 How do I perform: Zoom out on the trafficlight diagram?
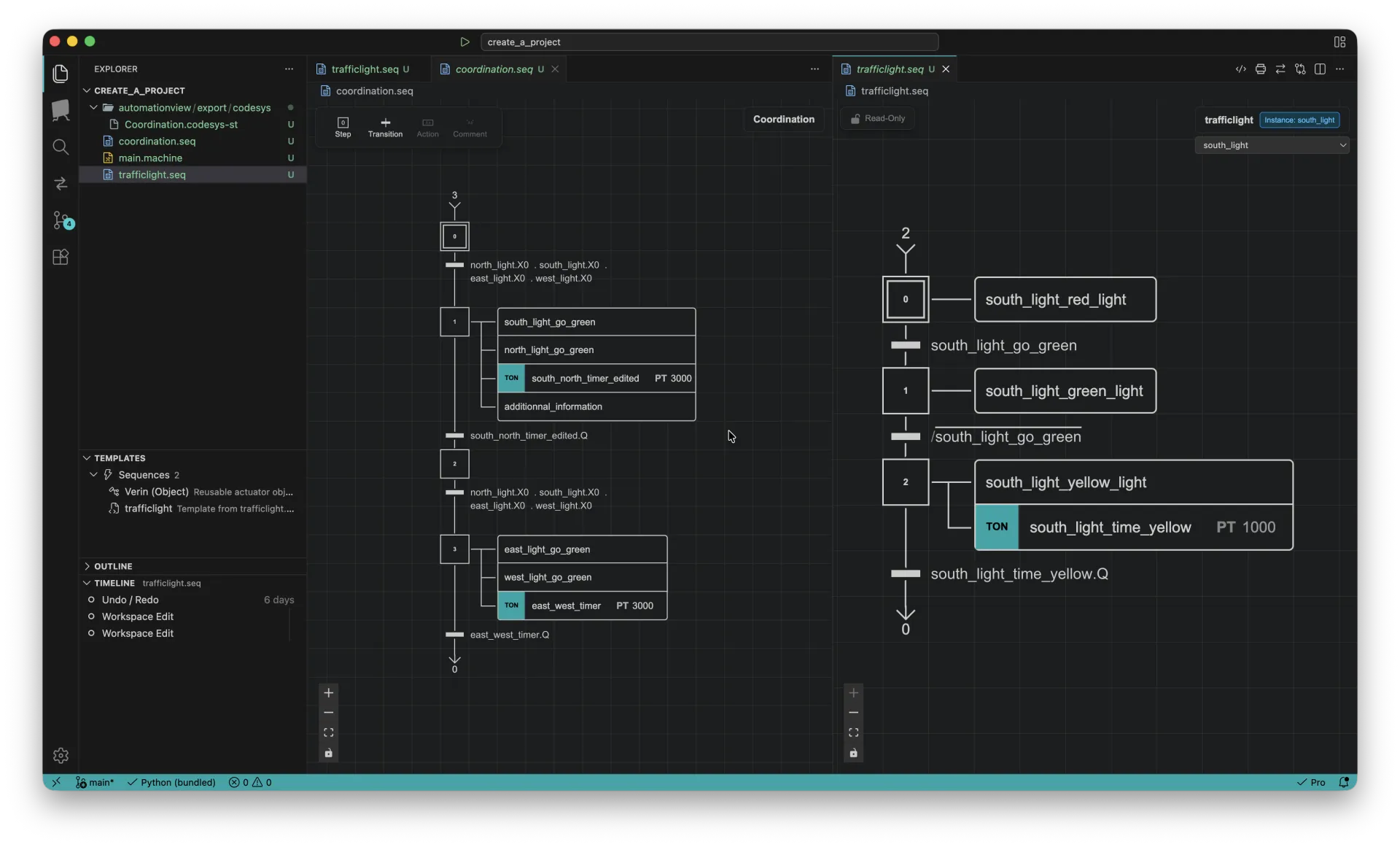click(x=853, y=713)
